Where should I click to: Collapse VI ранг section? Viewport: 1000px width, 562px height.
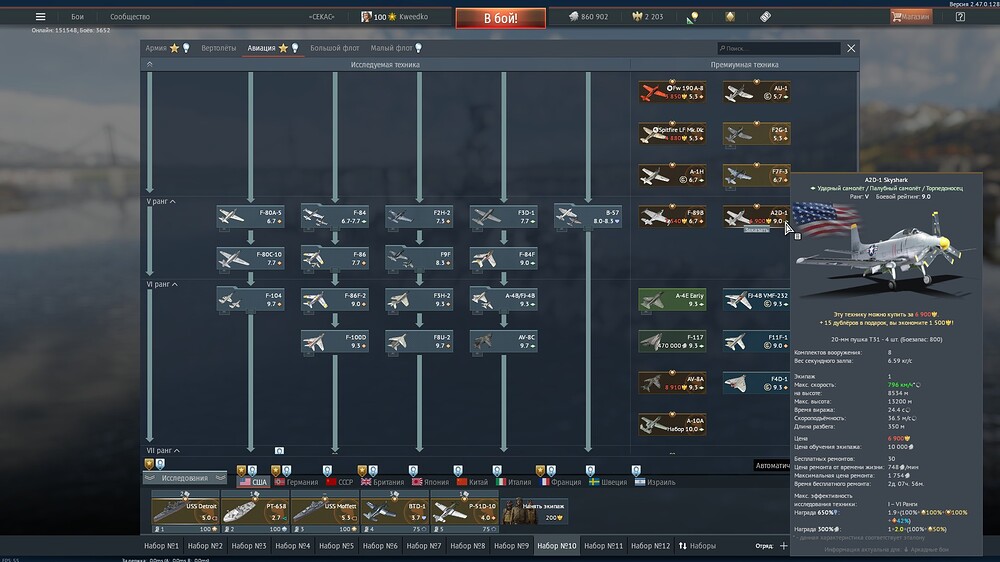pos(162,285)
